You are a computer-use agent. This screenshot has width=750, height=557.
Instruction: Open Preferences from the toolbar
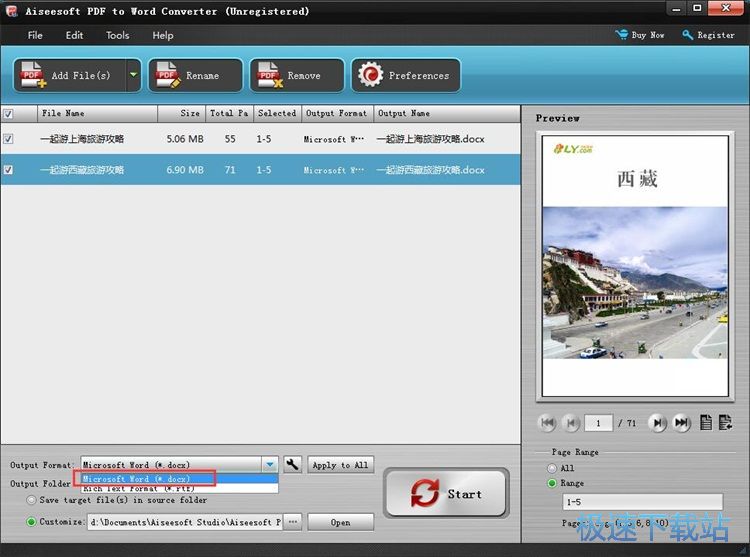(404, 75)
